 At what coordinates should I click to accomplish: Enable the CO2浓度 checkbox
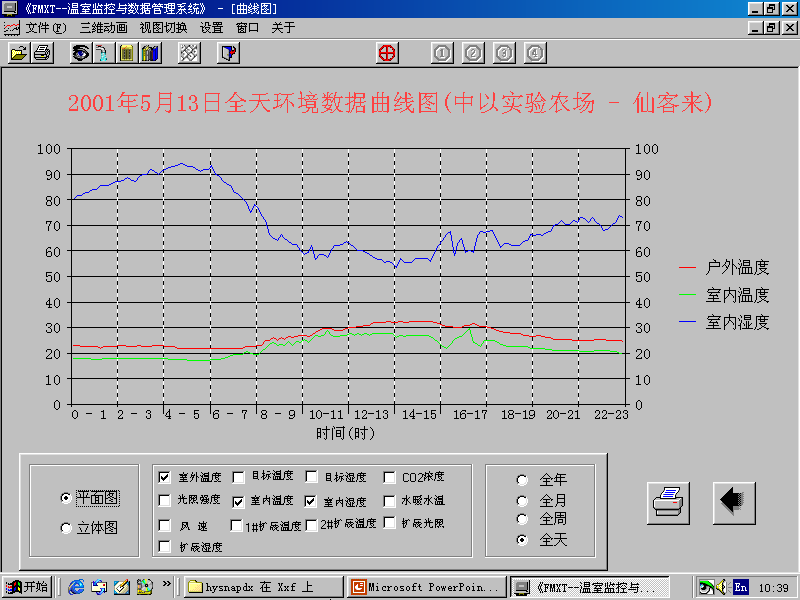tap(389, 478)
